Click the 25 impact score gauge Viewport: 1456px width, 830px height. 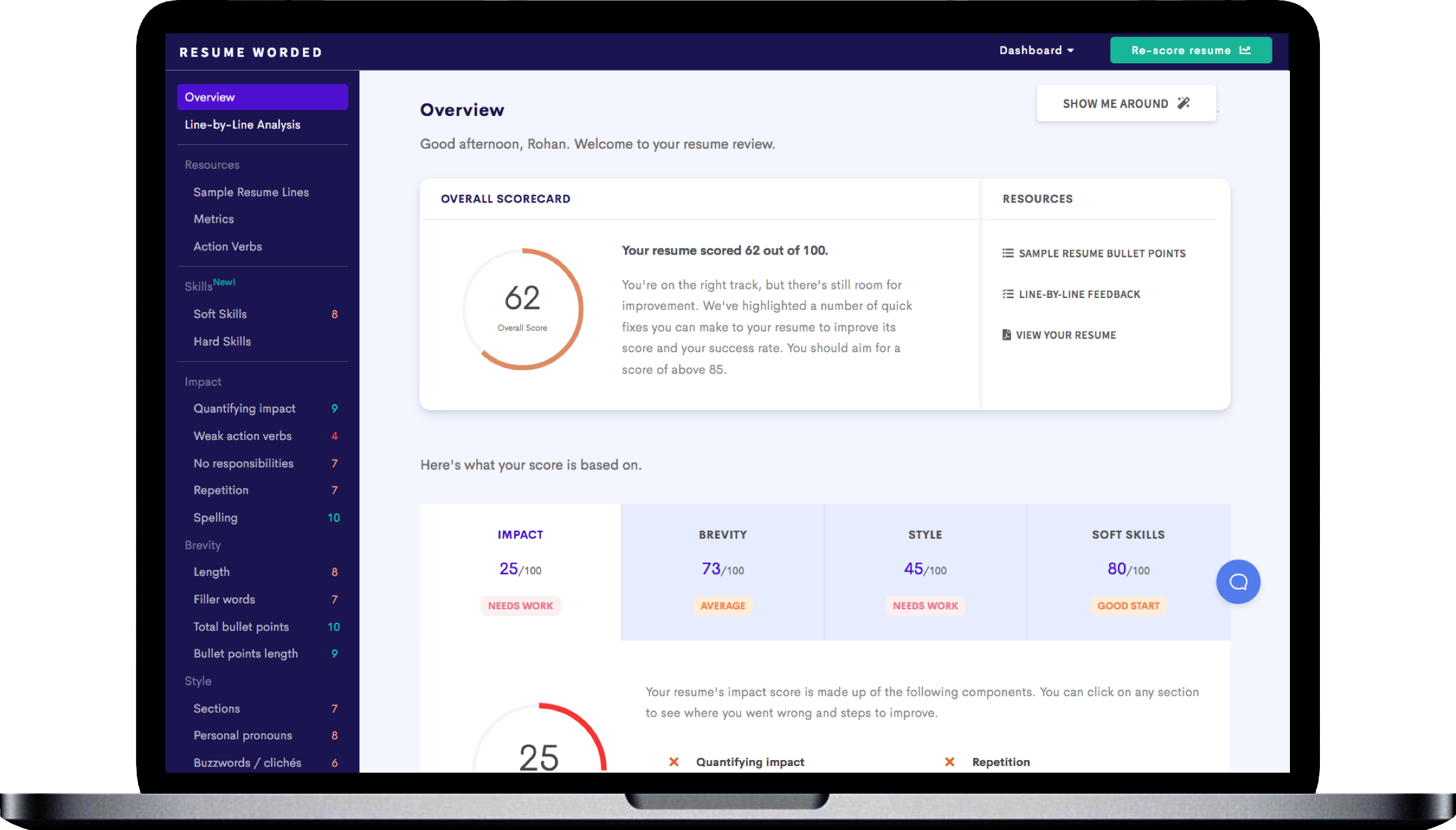(539, 739)
